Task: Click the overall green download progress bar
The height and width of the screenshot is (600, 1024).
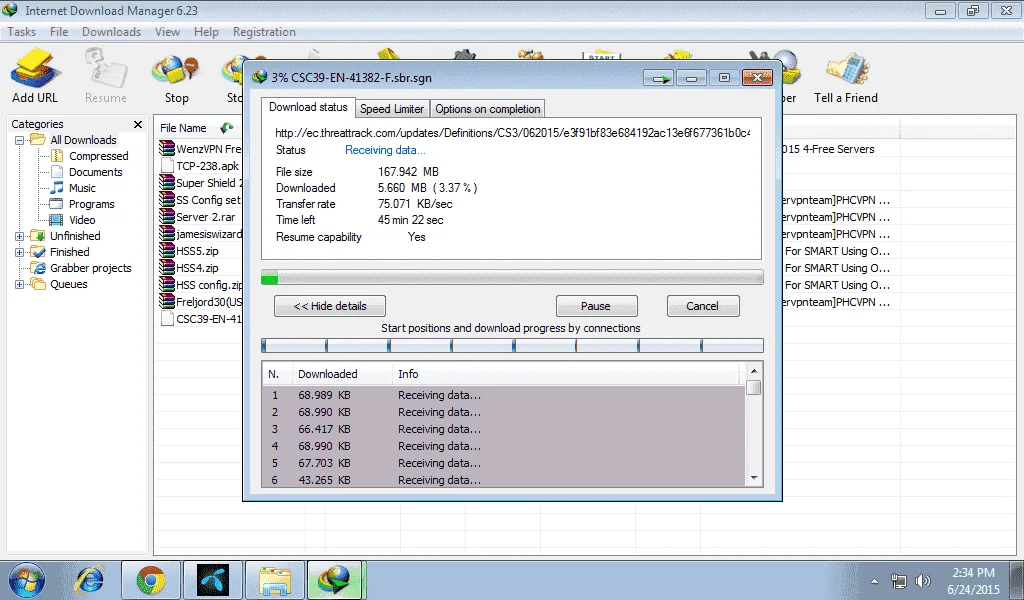Action: pos(512,278)
